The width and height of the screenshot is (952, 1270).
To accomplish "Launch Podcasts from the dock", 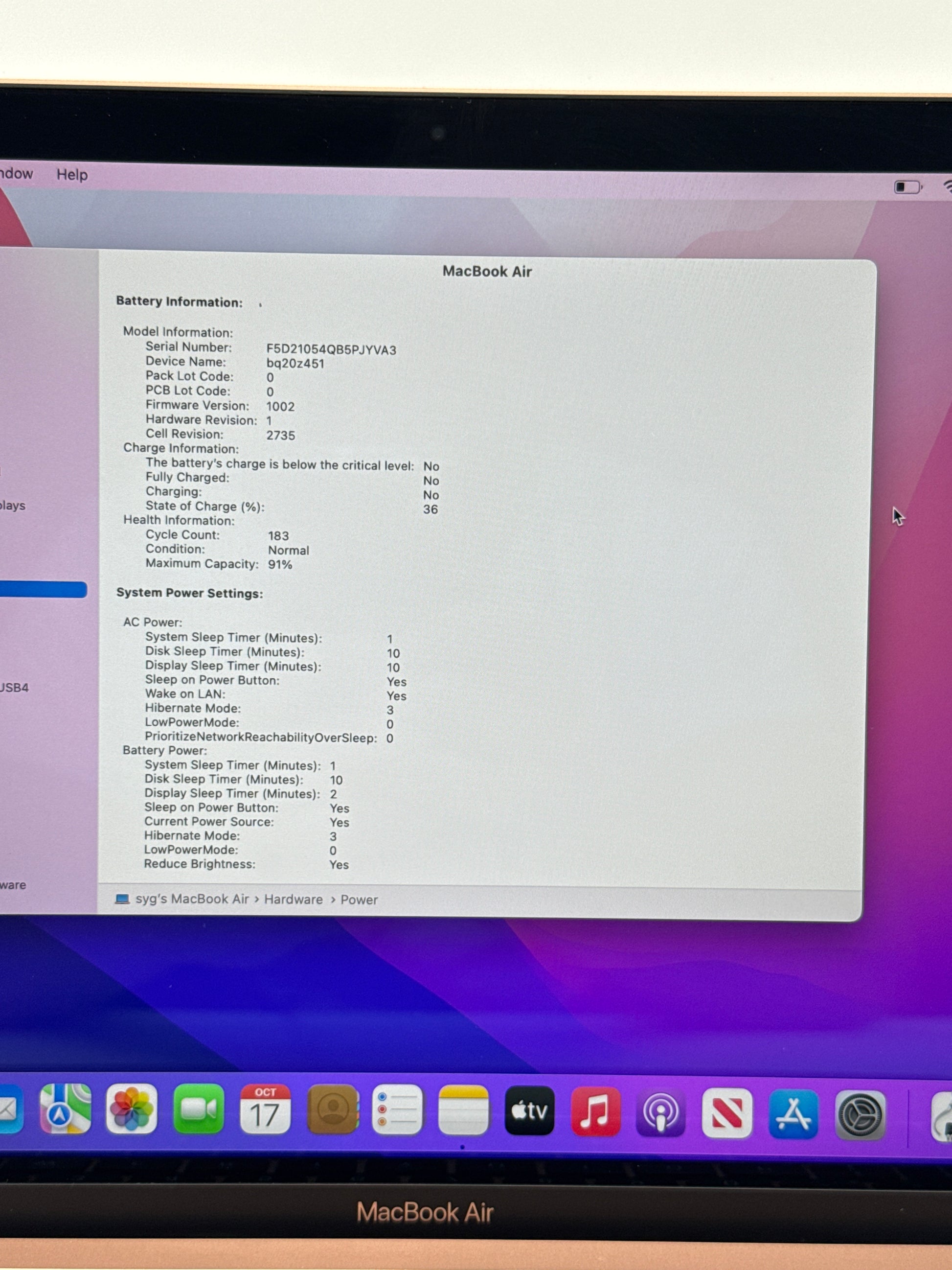I will (661, 1113).
